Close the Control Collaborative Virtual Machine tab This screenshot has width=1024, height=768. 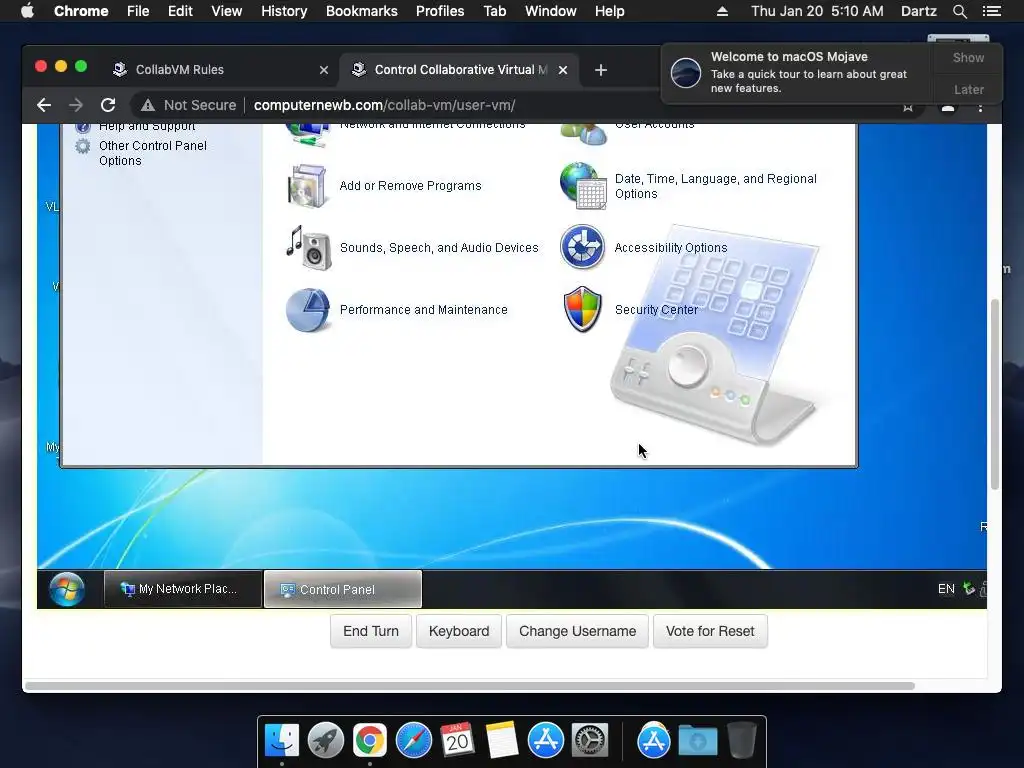tap(563, 70)
